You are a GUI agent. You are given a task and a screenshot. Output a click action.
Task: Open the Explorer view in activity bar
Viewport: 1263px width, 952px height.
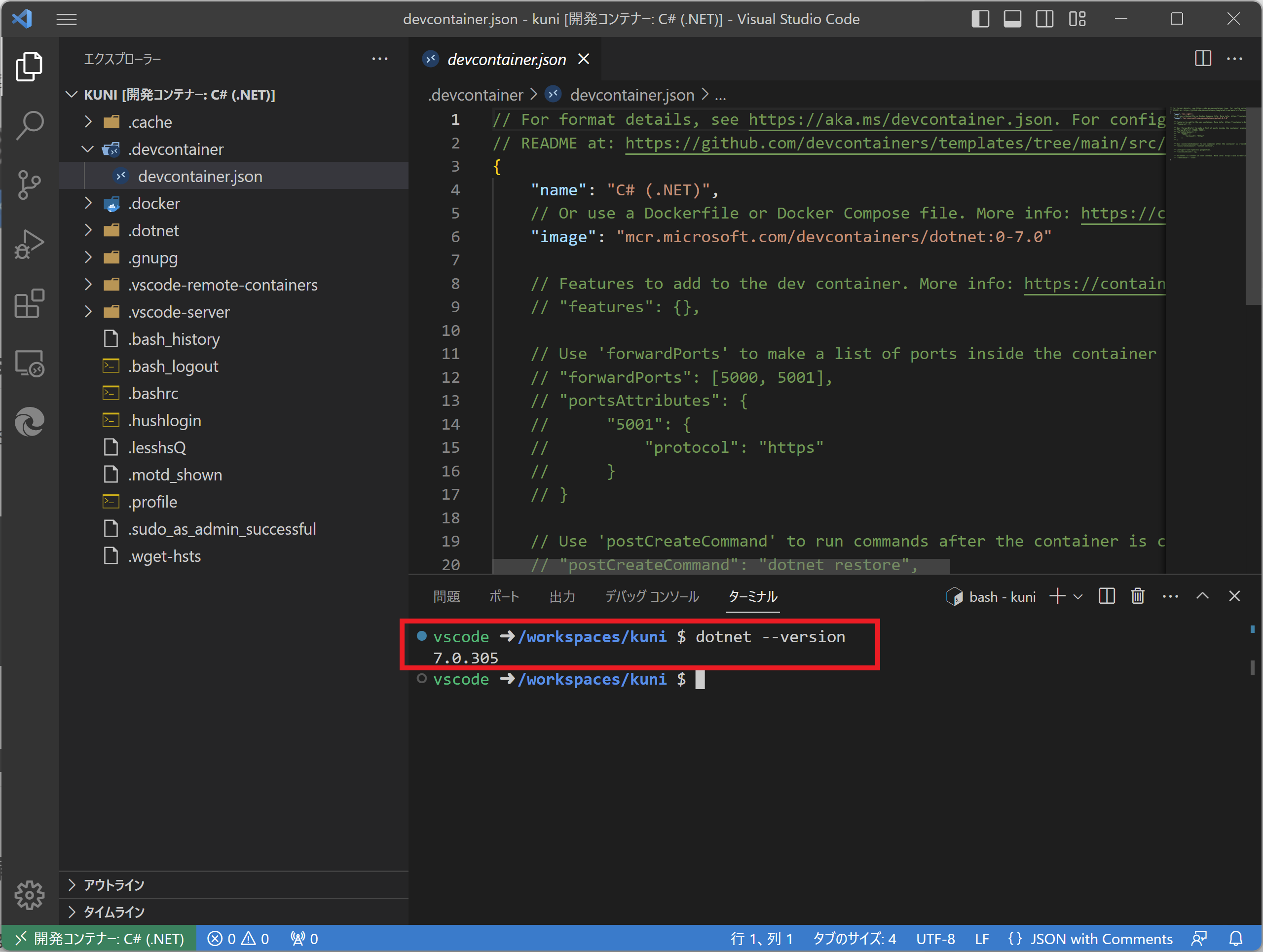[29, 66]
